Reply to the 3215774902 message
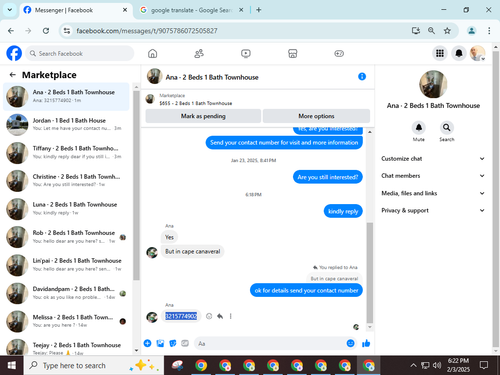This screenshot has width=500, height=375. 220,316
